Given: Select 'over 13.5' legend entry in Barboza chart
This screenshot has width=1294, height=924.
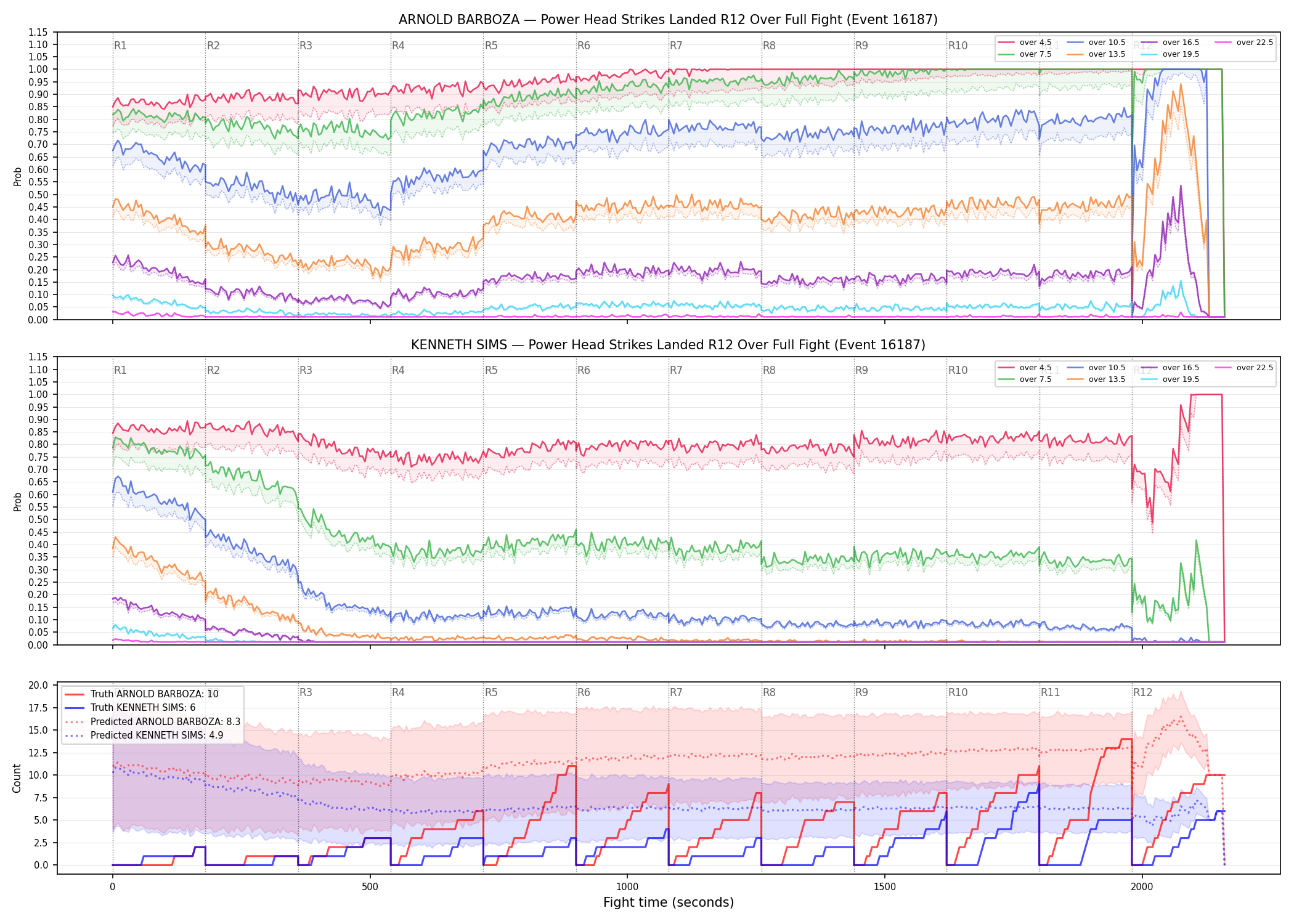Looking at the screenshot, I should (x=1096, y=54).
